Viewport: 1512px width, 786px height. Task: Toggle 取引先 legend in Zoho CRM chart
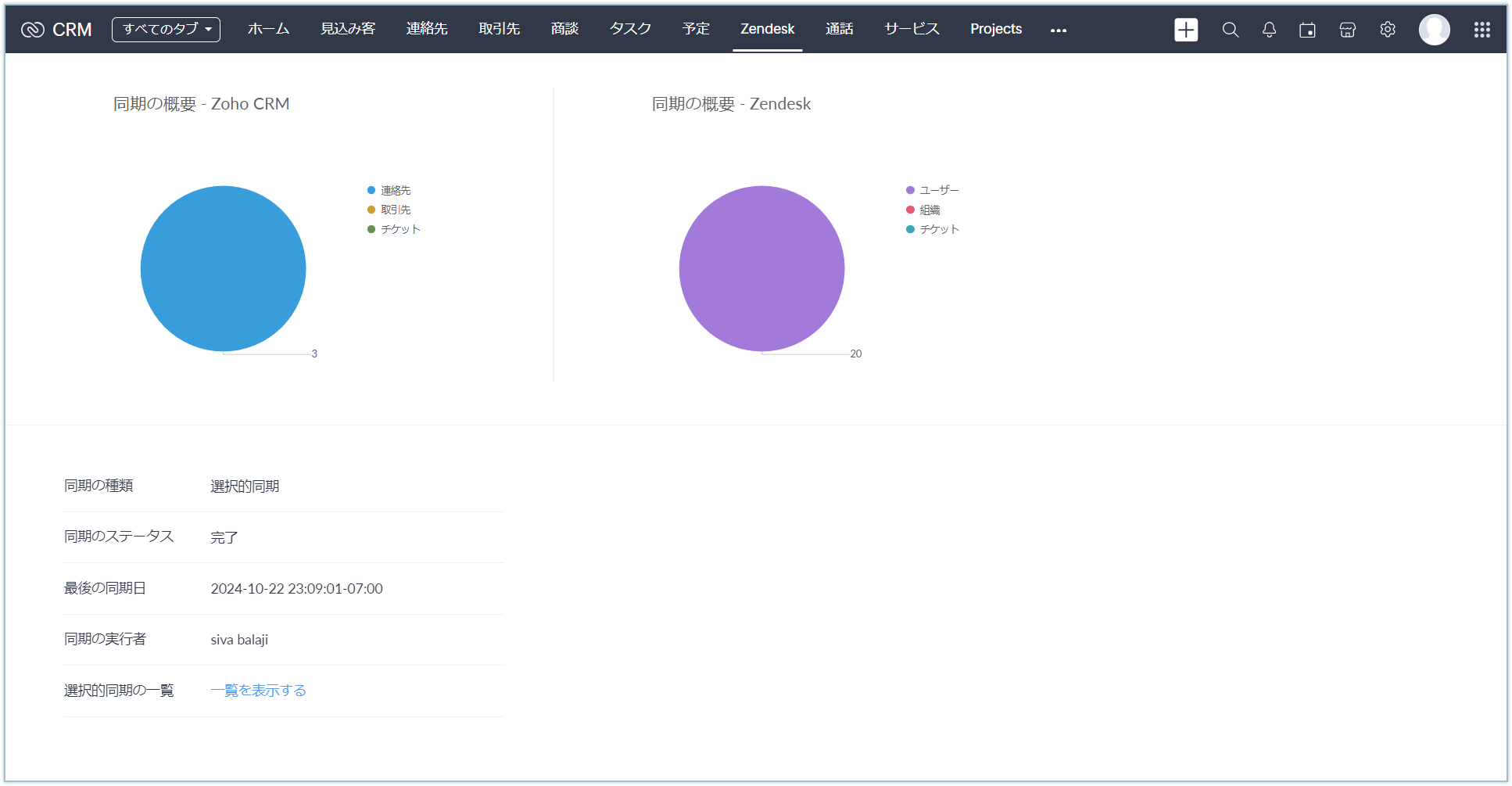(x=389, y=210)
